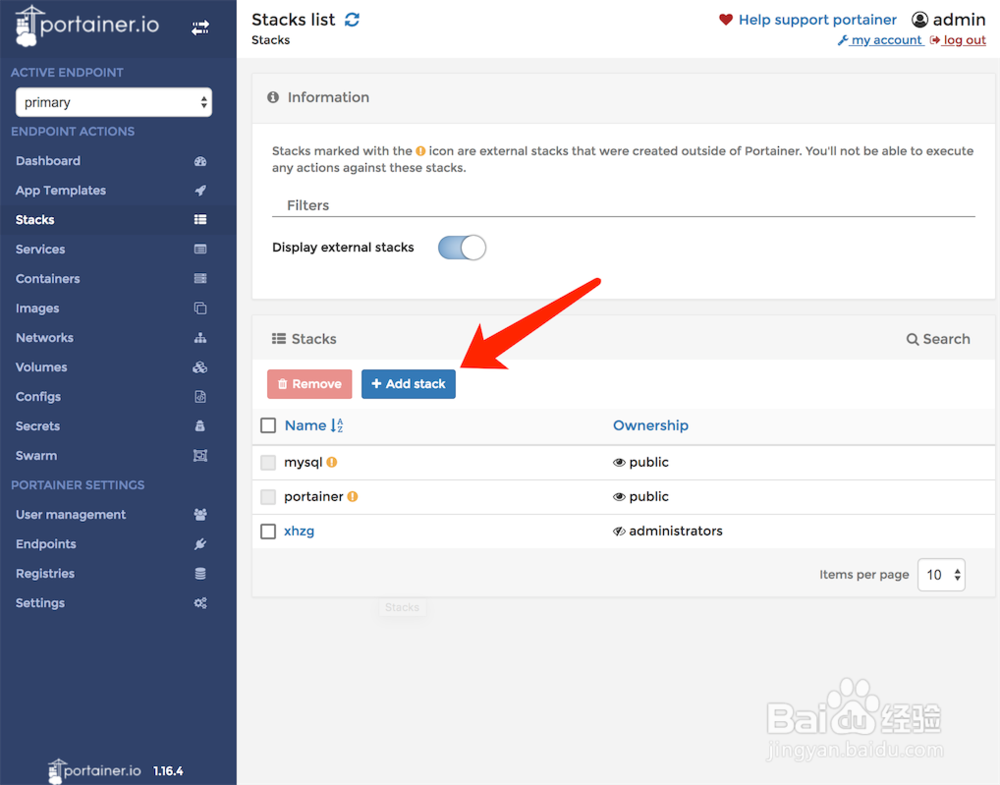Click the log out link

click(x=958, y=40)
